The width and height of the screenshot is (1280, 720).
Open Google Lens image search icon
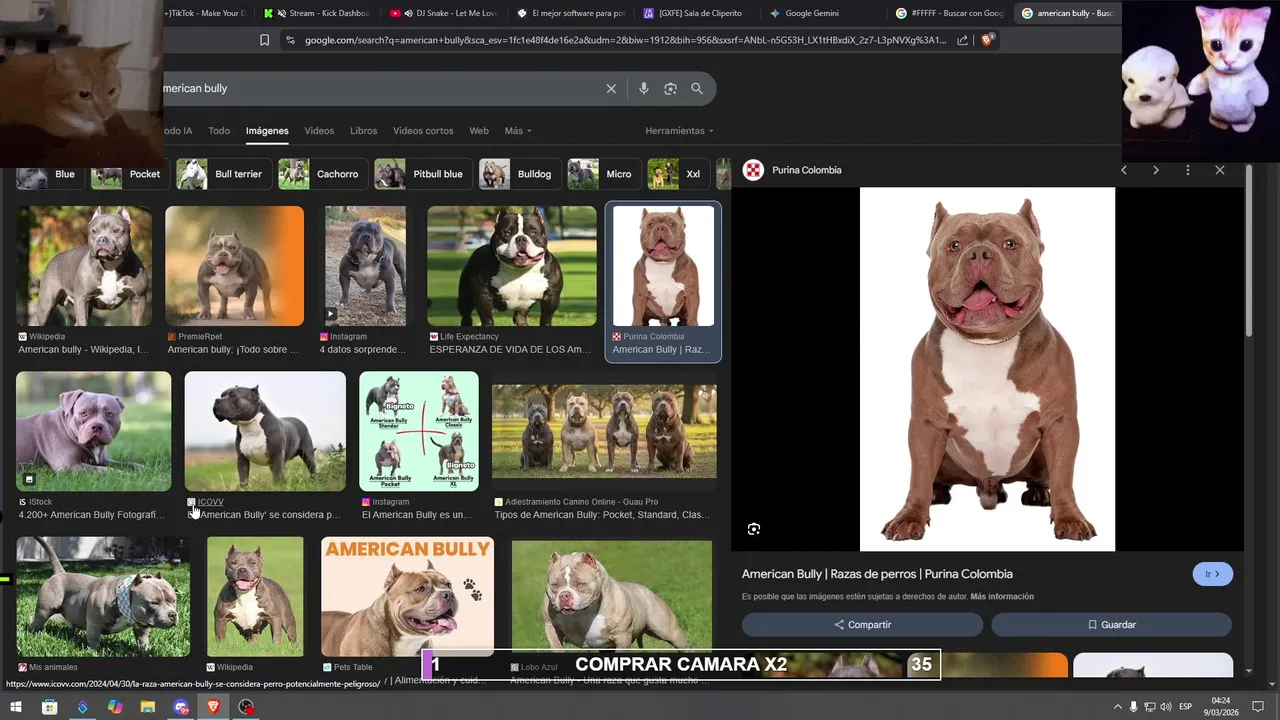pos(670,89)
